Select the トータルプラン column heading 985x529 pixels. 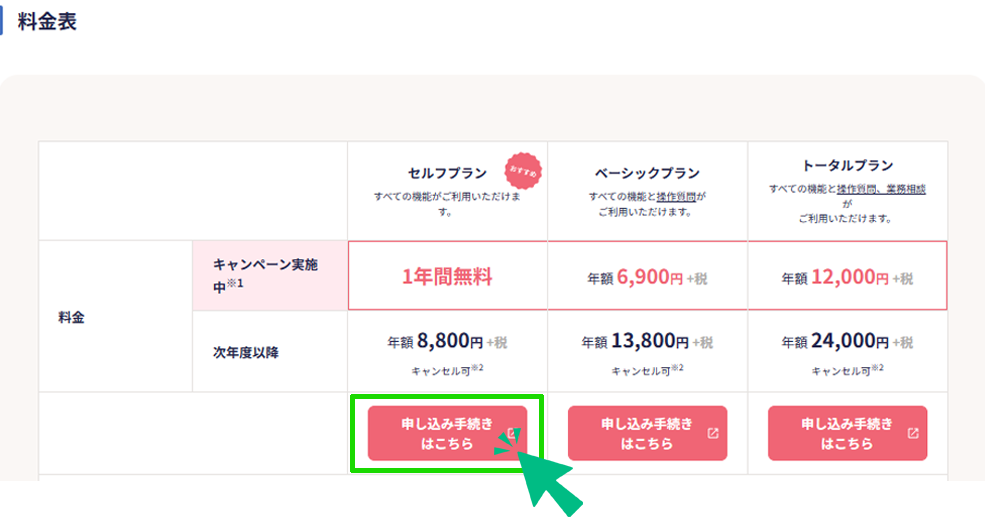coord(847,165)
